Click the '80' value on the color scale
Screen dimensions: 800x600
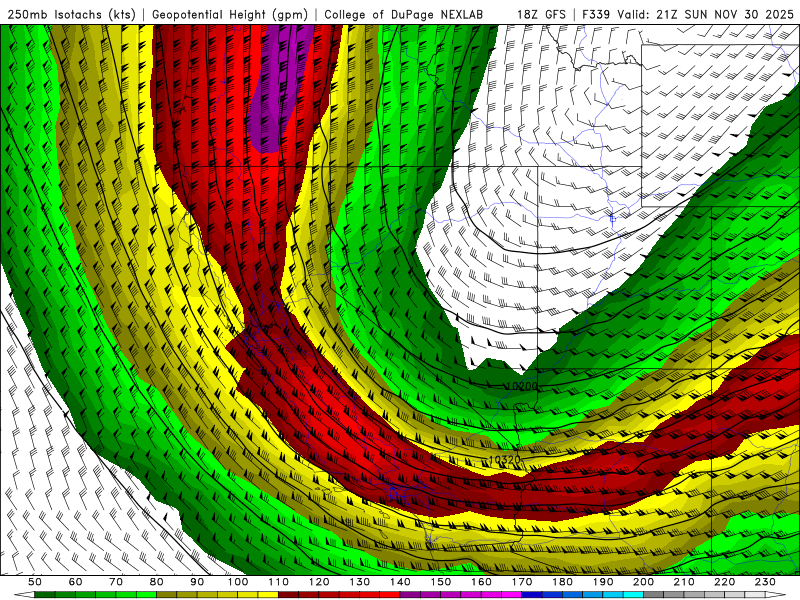tap(157, 582)
